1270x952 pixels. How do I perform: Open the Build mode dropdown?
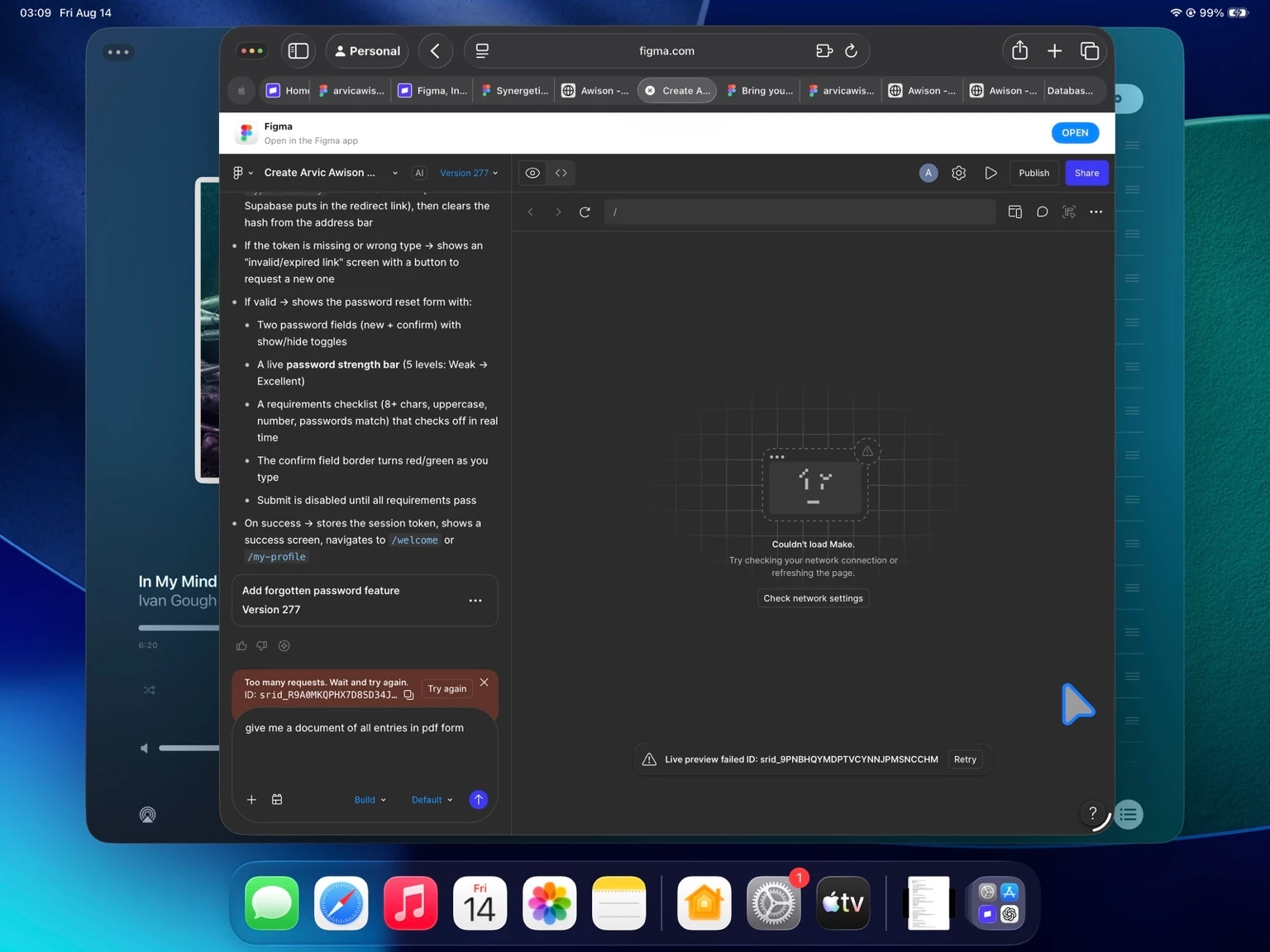(370, 800)
